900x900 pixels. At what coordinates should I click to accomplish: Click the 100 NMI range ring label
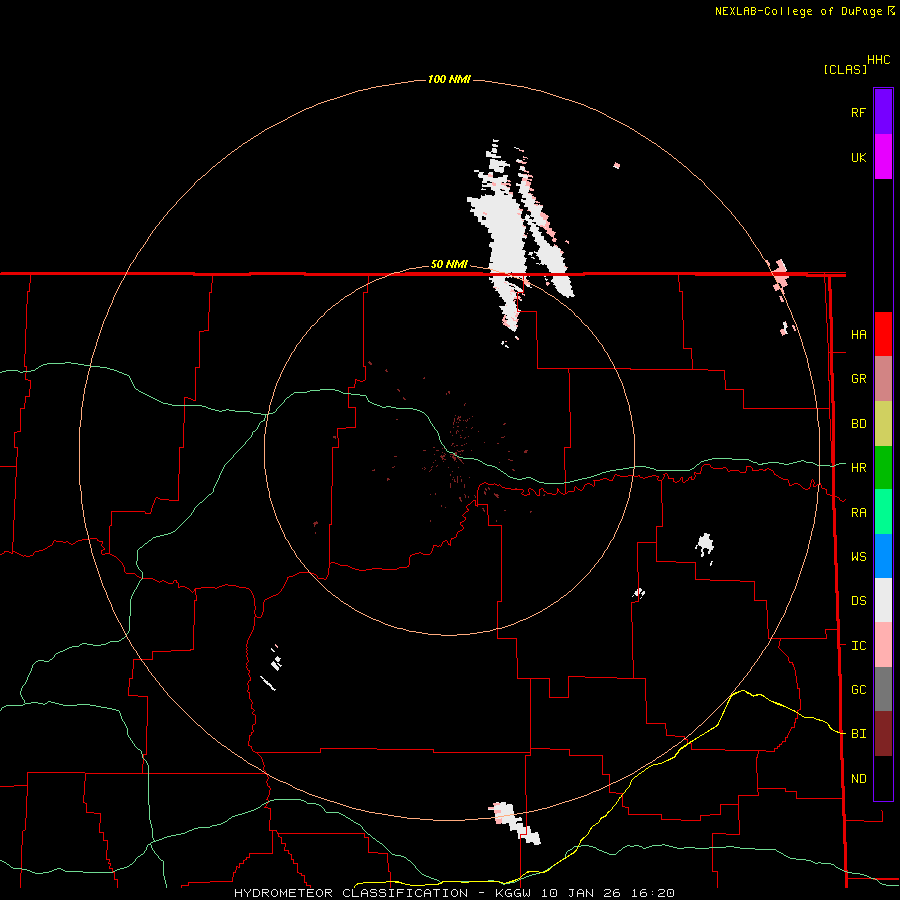[449, 79]
